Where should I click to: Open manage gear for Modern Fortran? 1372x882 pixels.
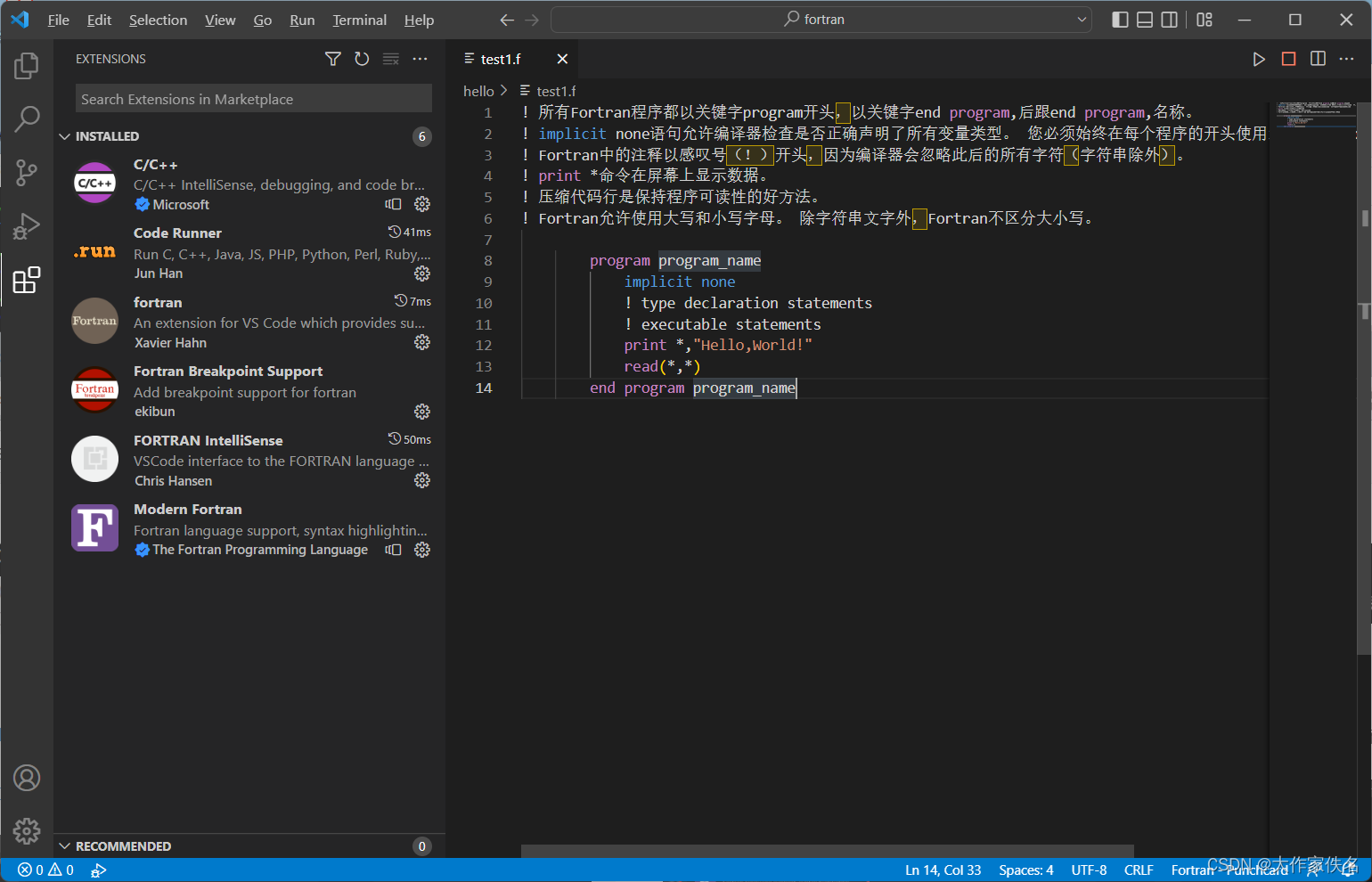pyautogui.click(x=422, y=550)
